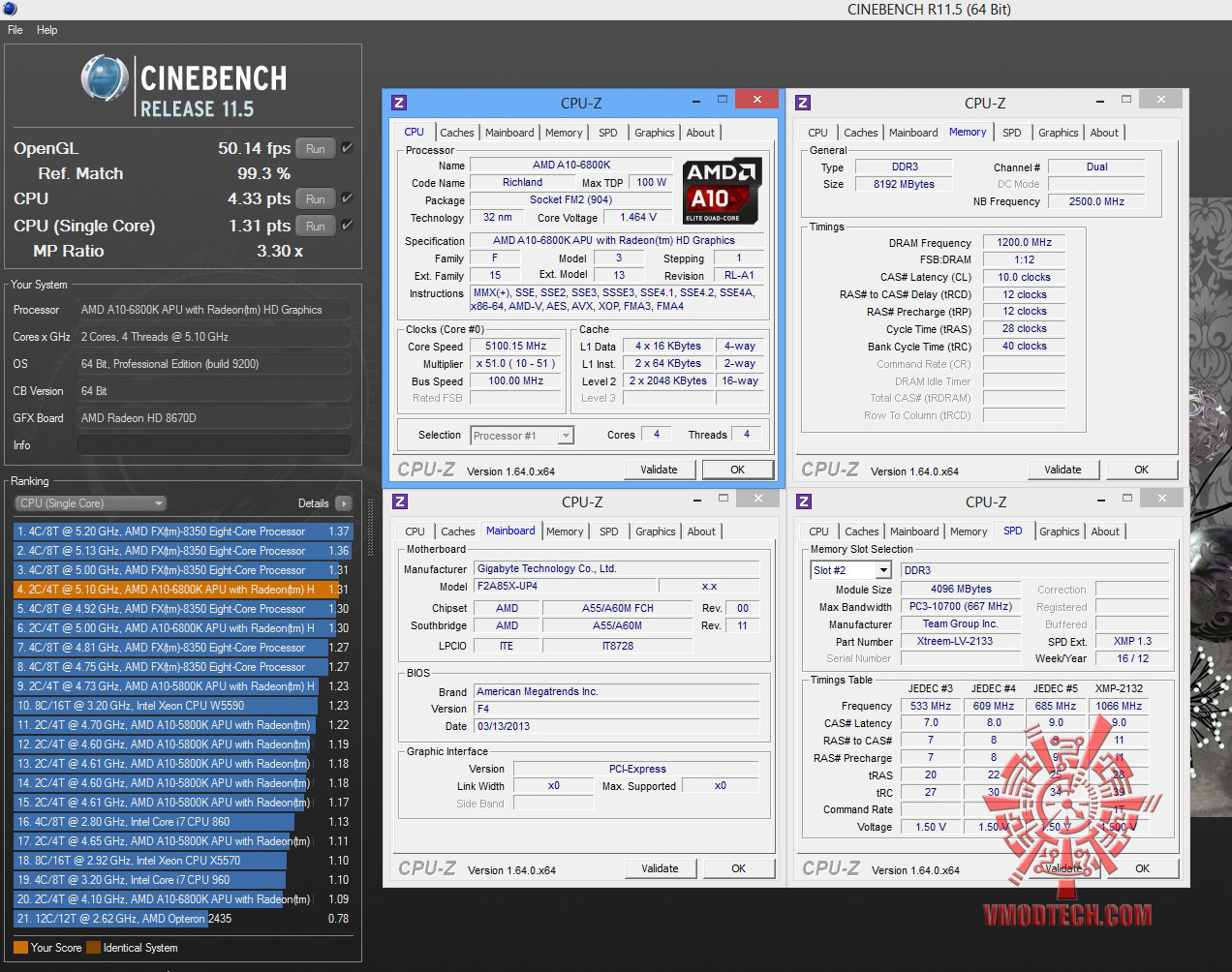Run the CPU benchmark

(x=316, y=199)
